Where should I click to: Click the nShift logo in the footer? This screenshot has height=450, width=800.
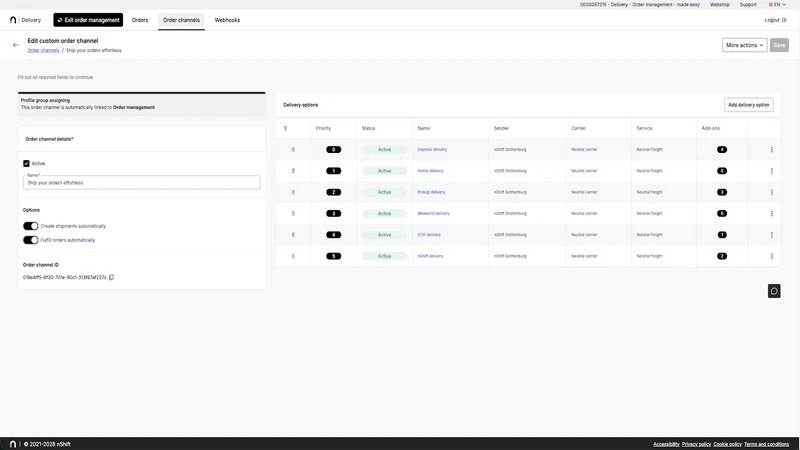click(13, 444)
